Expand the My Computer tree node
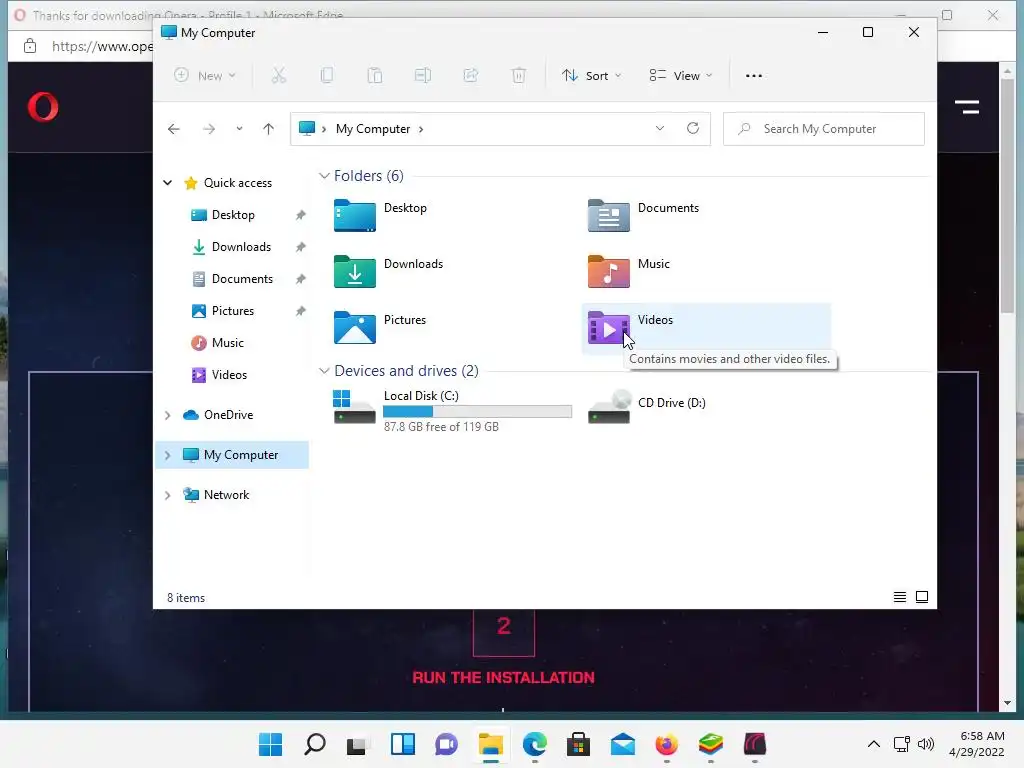 [x=168, y=455]
